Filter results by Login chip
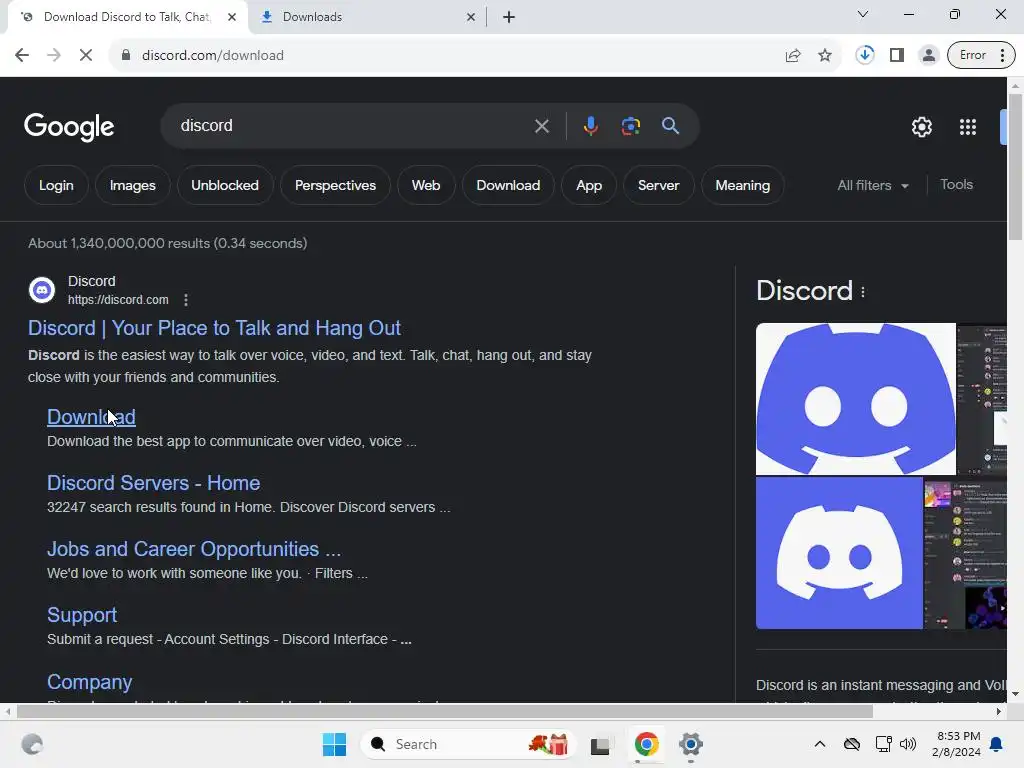1024x768 pixels. pyautogui.click(x=56, y=185)
